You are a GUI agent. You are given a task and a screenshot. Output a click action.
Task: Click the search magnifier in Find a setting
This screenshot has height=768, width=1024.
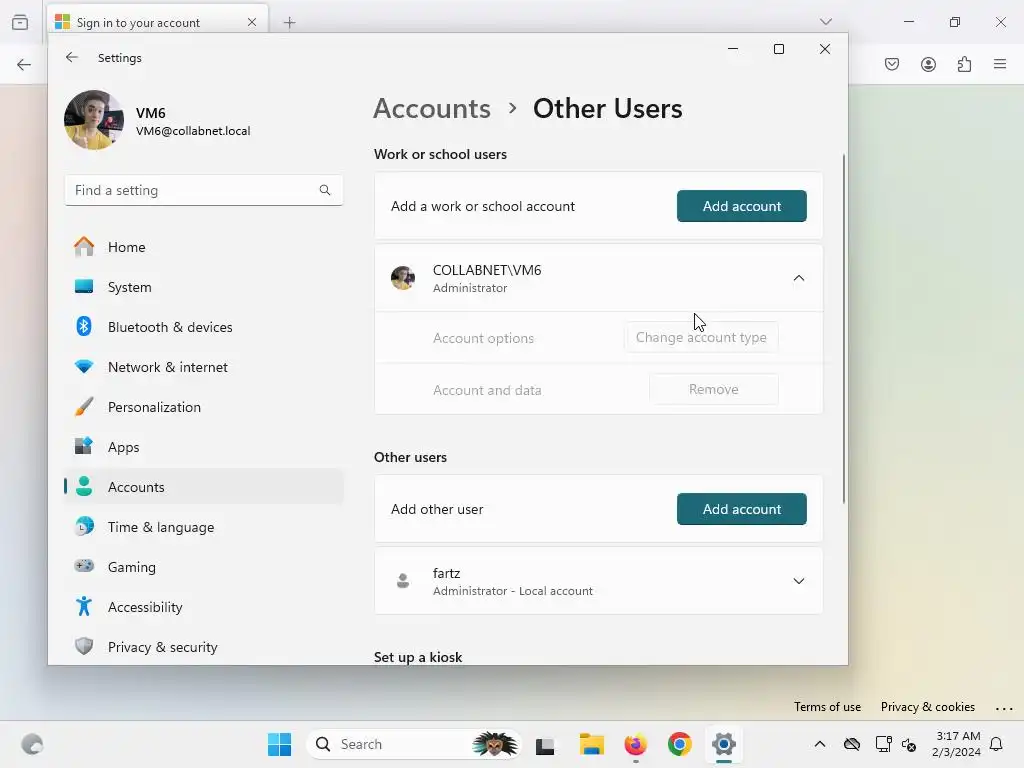tap(325, 190)
